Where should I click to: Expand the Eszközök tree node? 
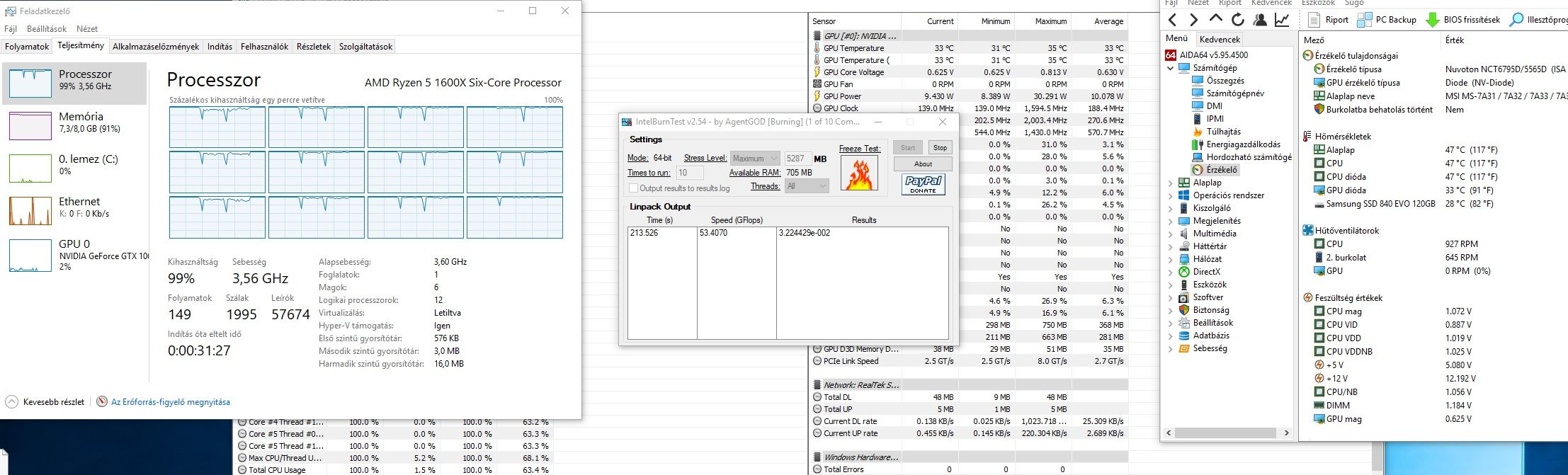coord(1171,285)
